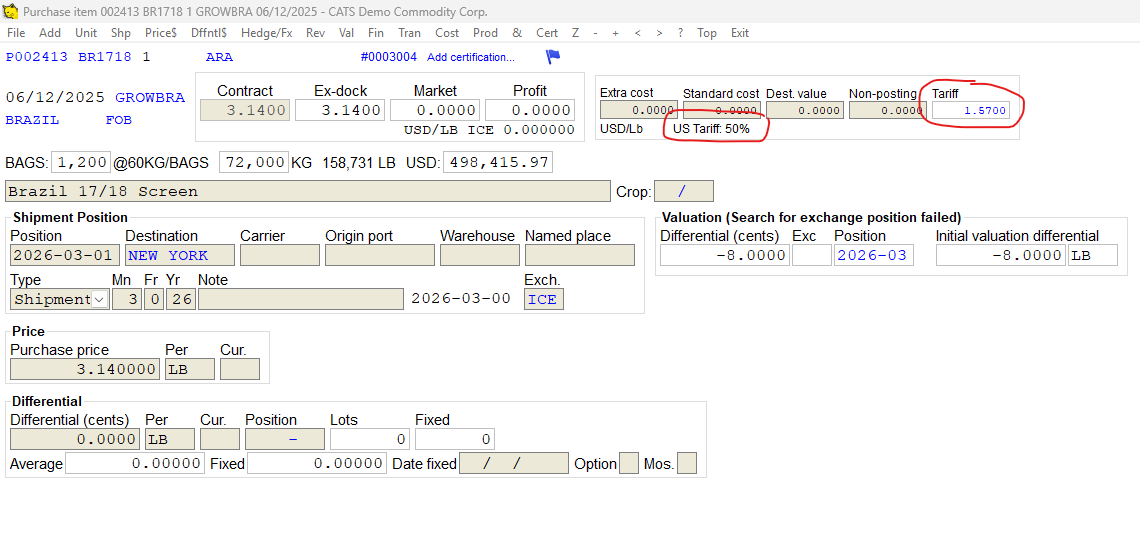Click the shipment Position field 2026-03-01
Viewport: 1140px width, 552px height.
[x=65, y=255]
